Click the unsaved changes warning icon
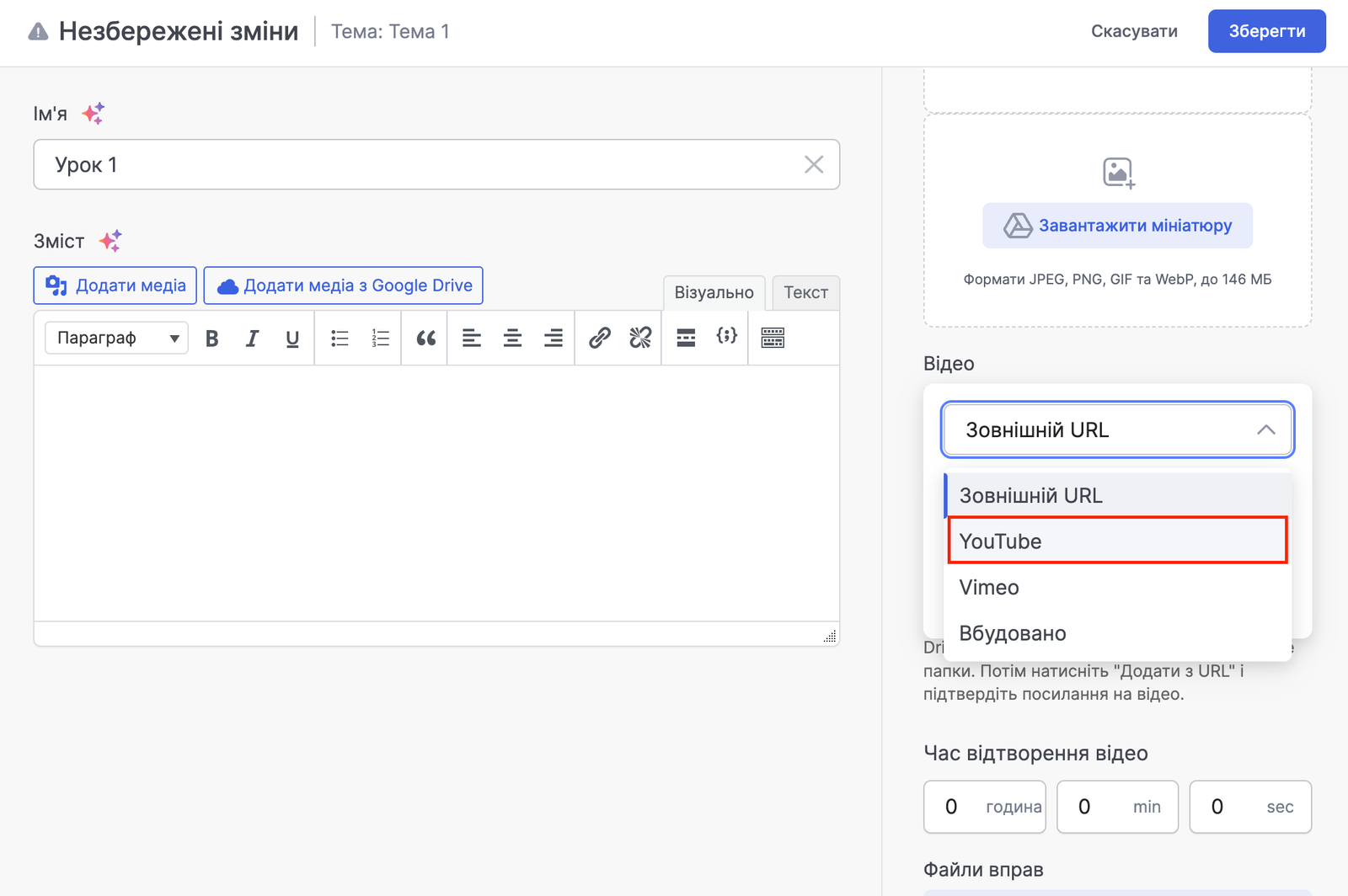1348x896 pixels. coord(38,32)
